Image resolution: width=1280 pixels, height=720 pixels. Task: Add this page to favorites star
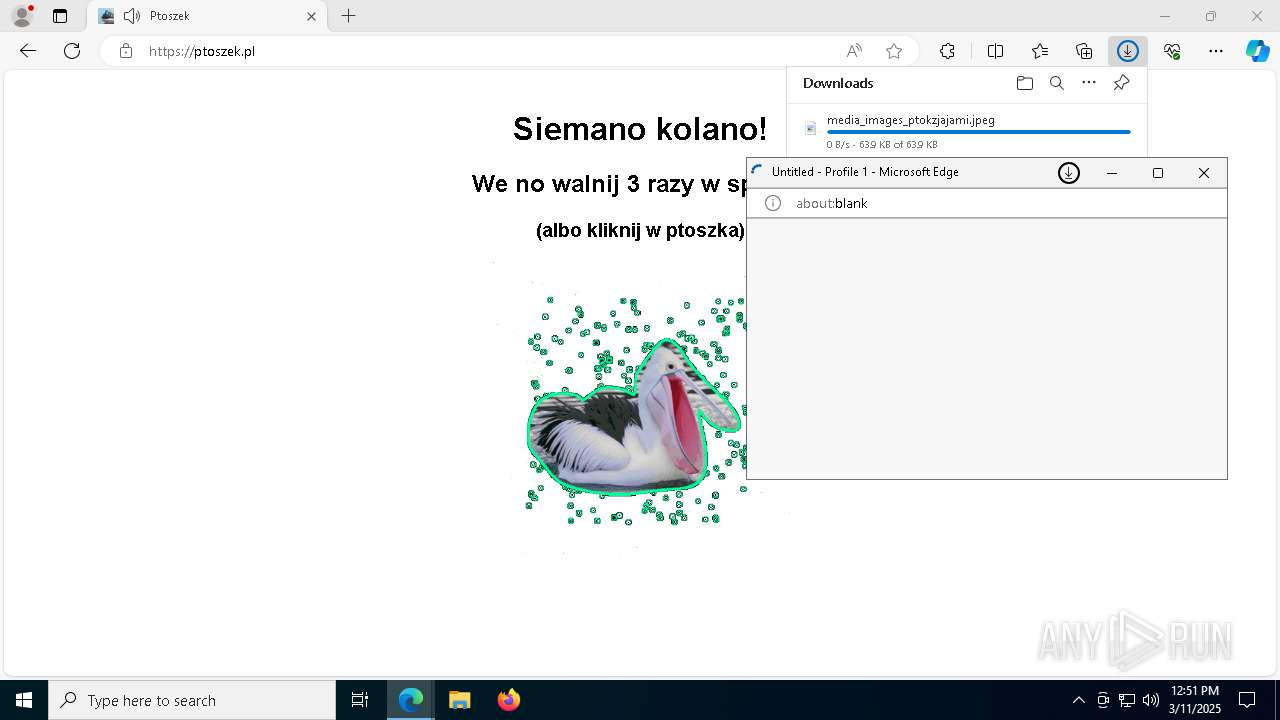point(894,51)
